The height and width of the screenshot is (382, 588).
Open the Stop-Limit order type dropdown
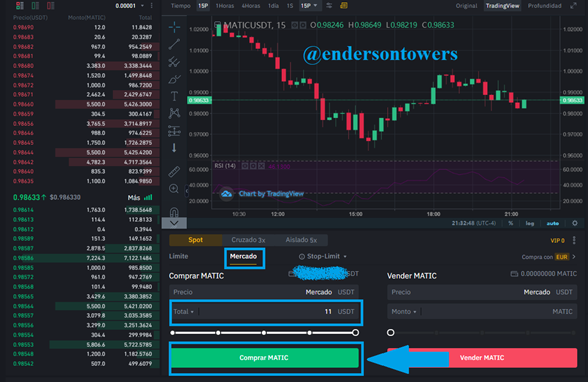322,256
